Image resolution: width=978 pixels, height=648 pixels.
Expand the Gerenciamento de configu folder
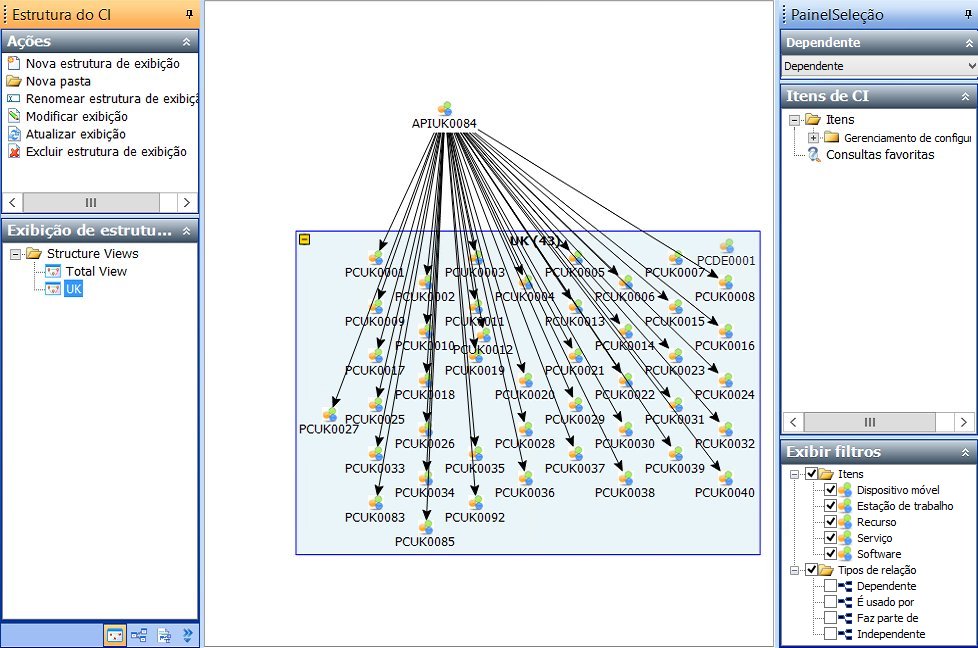(x=813, y=137)
